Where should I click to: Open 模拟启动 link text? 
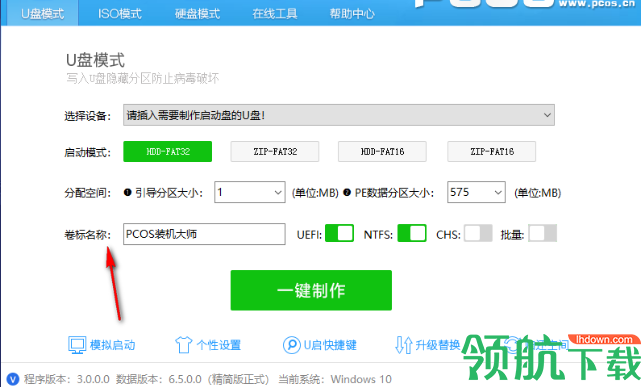112,345
